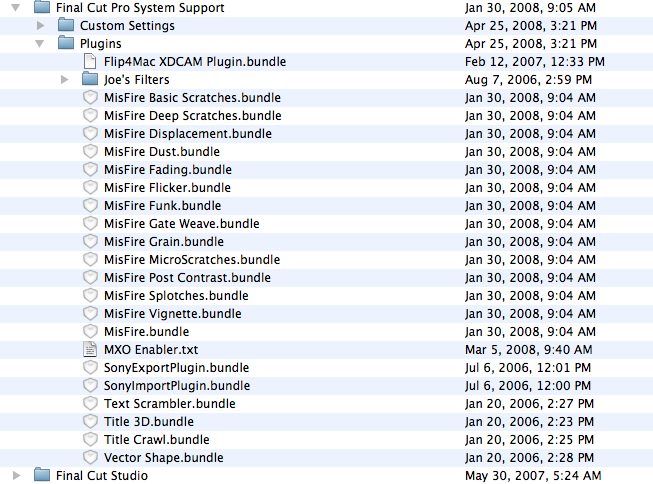This screenshot has height=484, width=653.
Task: Click the MXO Enabler.txt text file icon
Action: (x=91, y=350)
